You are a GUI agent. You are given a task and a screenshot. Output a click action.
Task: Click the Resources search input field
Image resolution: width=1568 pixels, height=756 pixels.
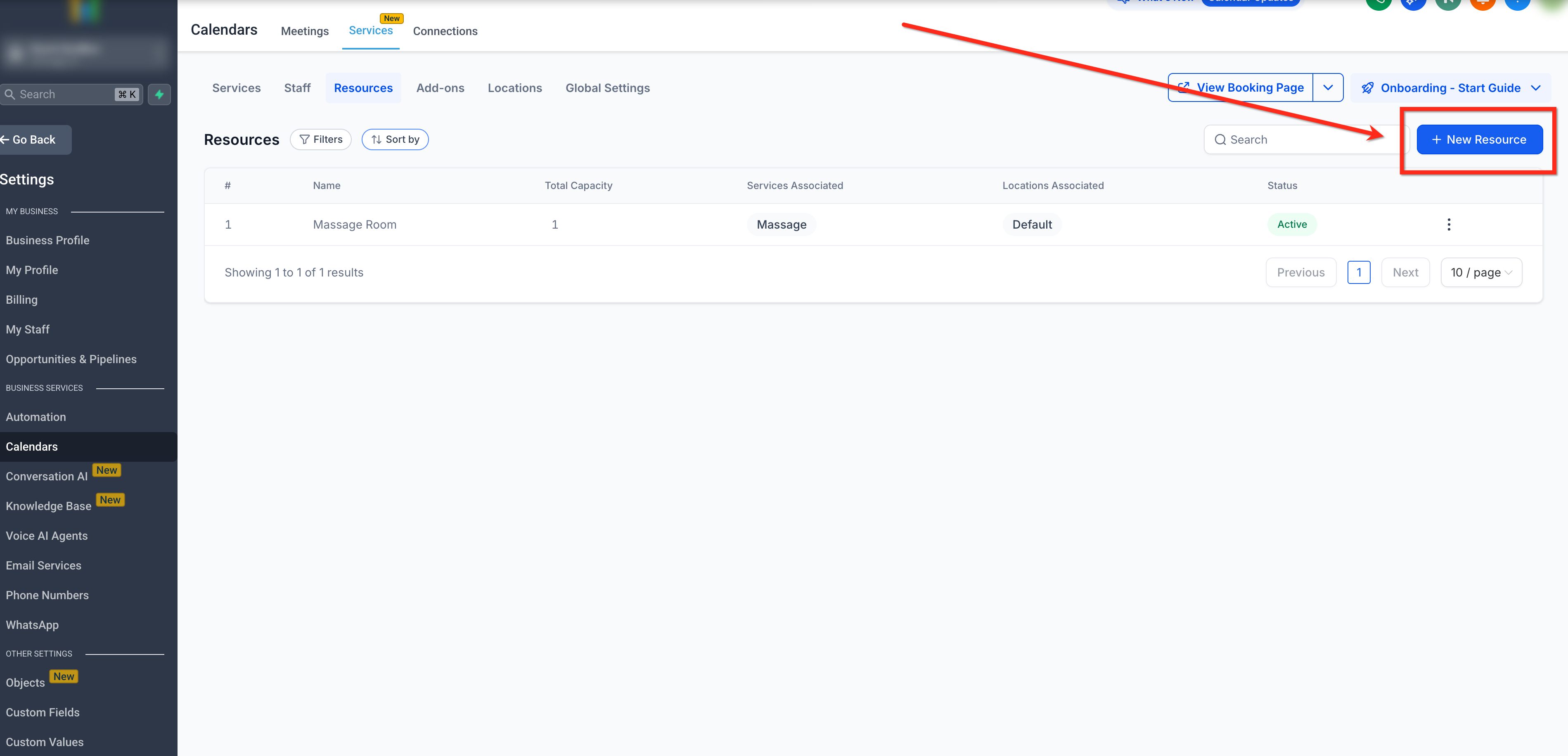[1303, 140]
